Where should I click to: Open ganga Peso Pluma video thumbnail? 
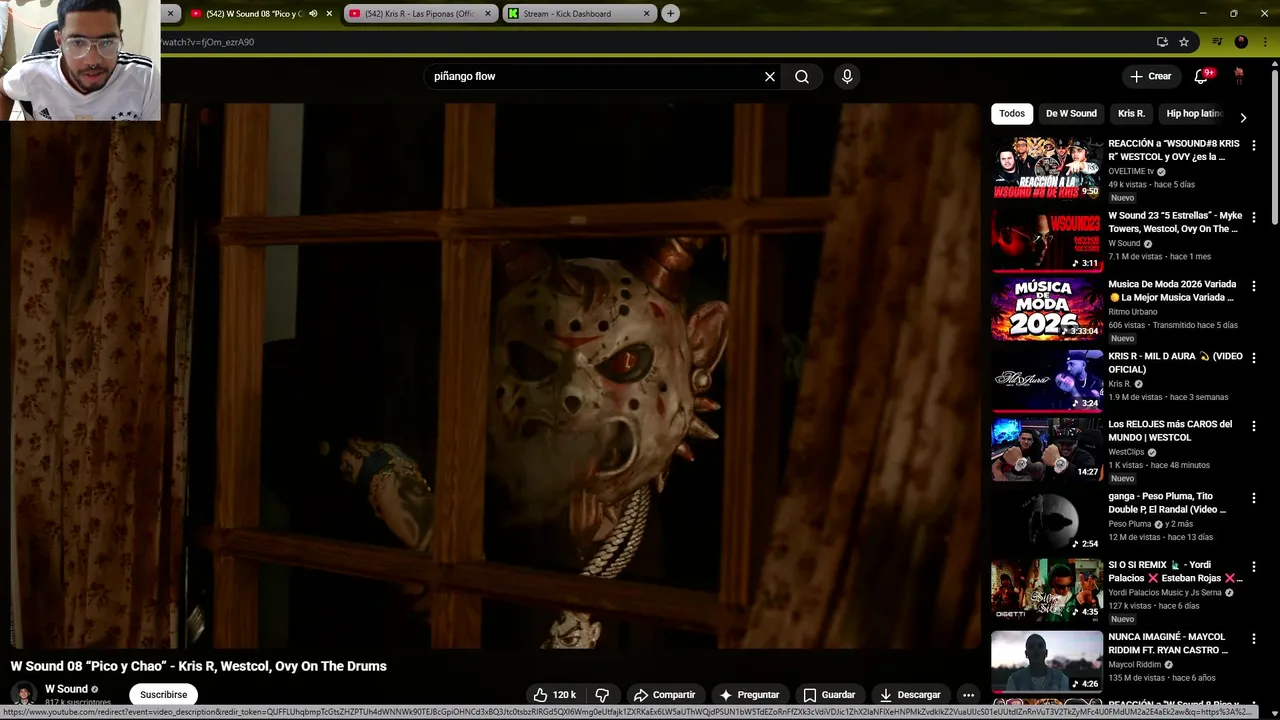pos(1047,521)
